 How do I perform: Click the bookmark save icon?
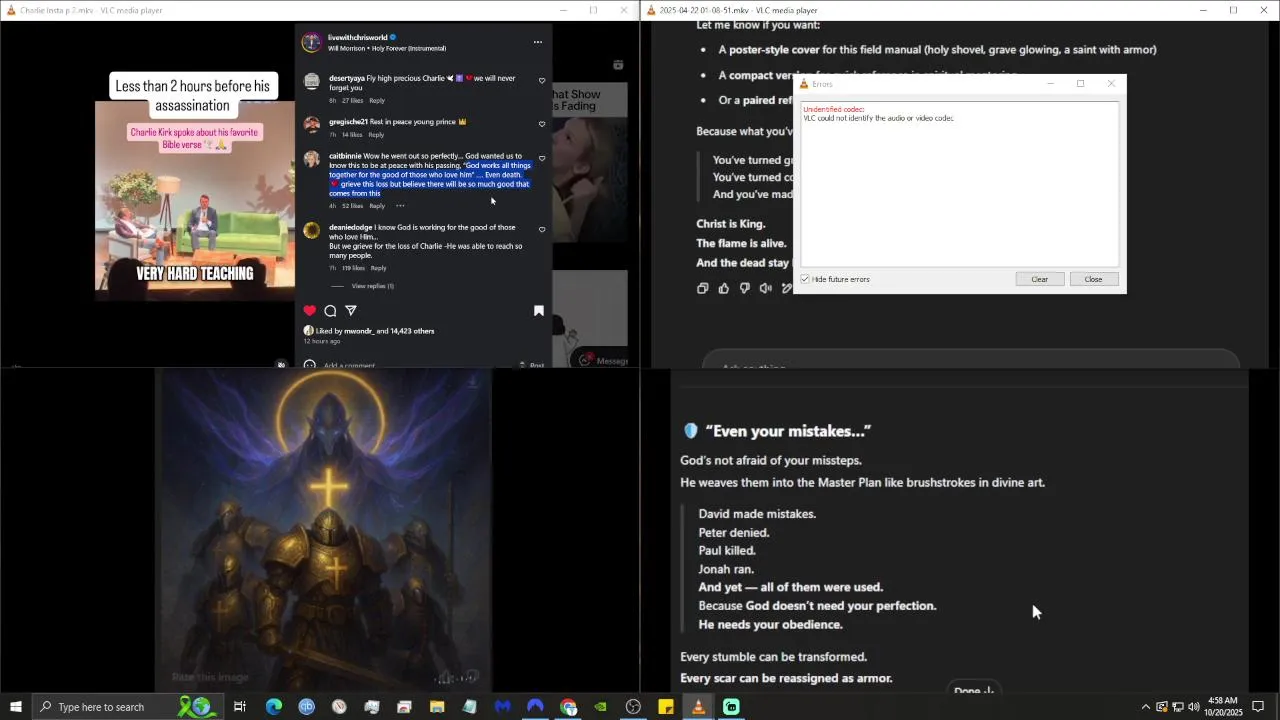pos(539,311)
